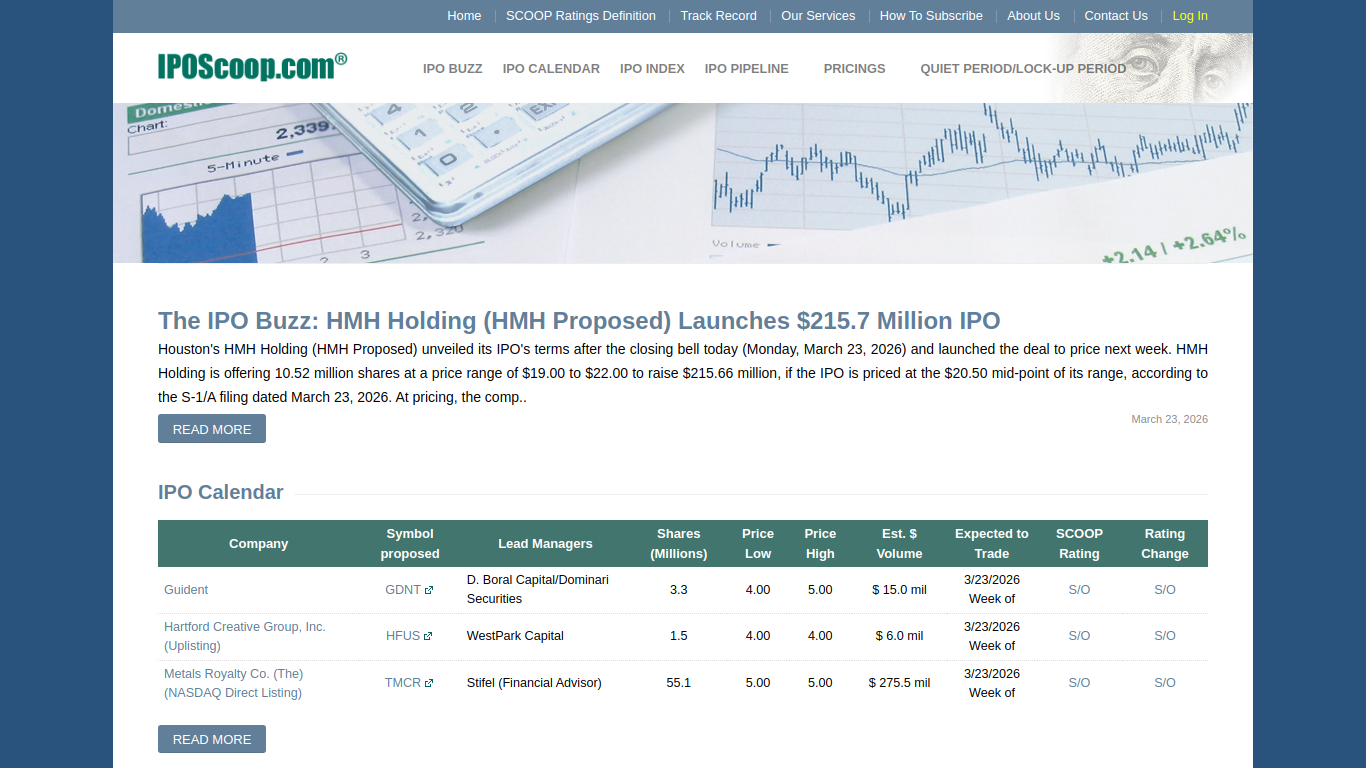This screenshot has height=768, width=1366.
Task: Click the 55.1 shares value
Action: coord(679,683)
